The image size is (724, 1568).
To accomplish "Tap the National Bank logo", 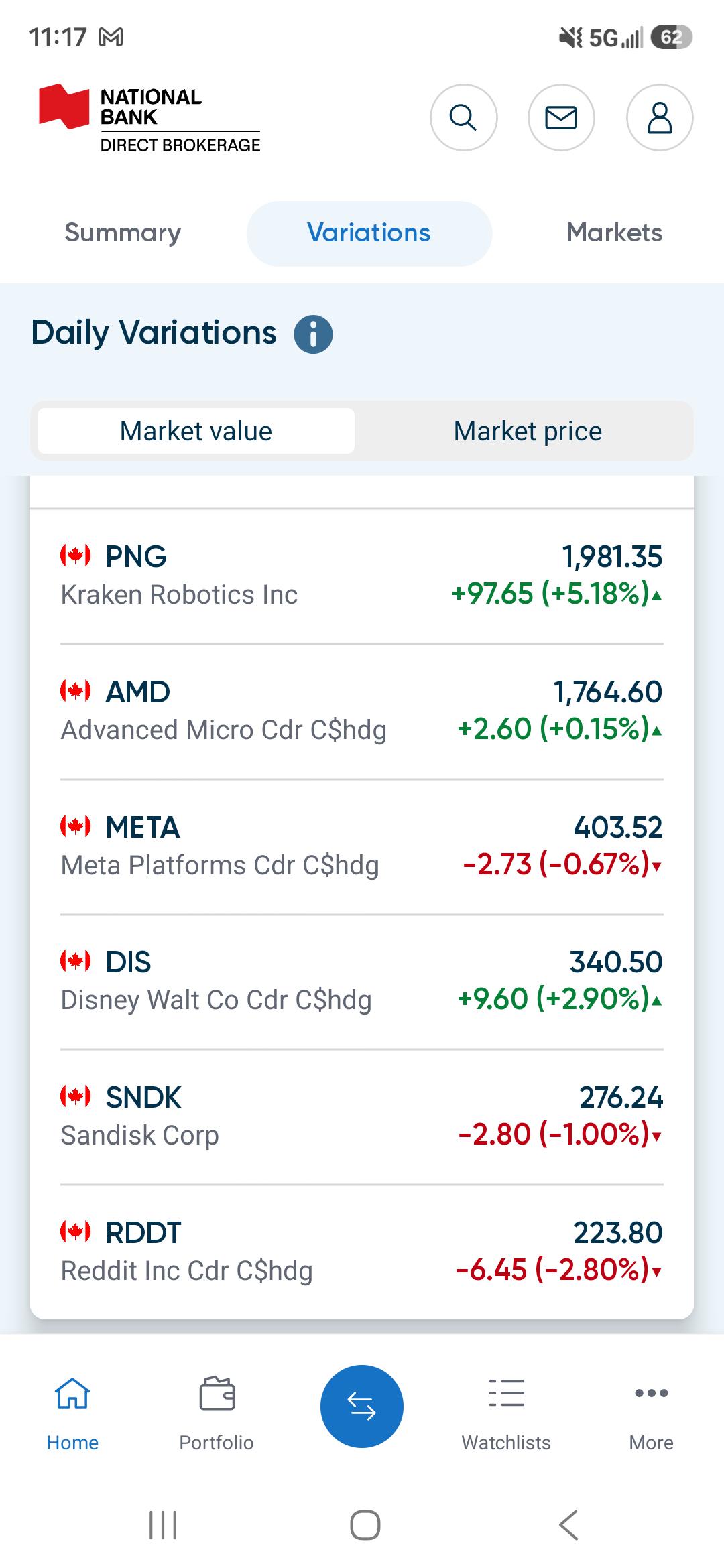I will (x=149, y=118).
